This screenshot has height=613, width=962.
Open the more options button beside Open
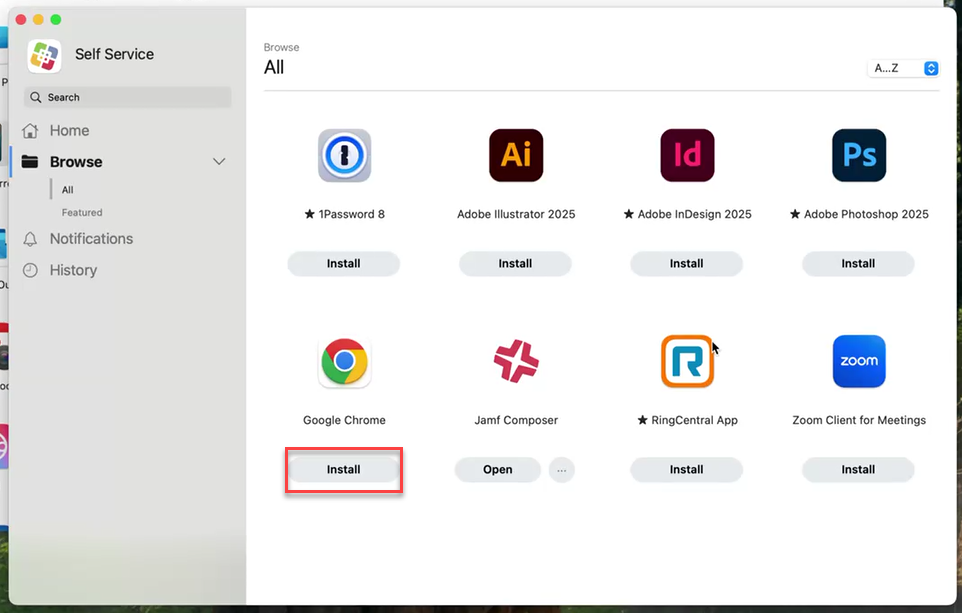click(561, 470)
